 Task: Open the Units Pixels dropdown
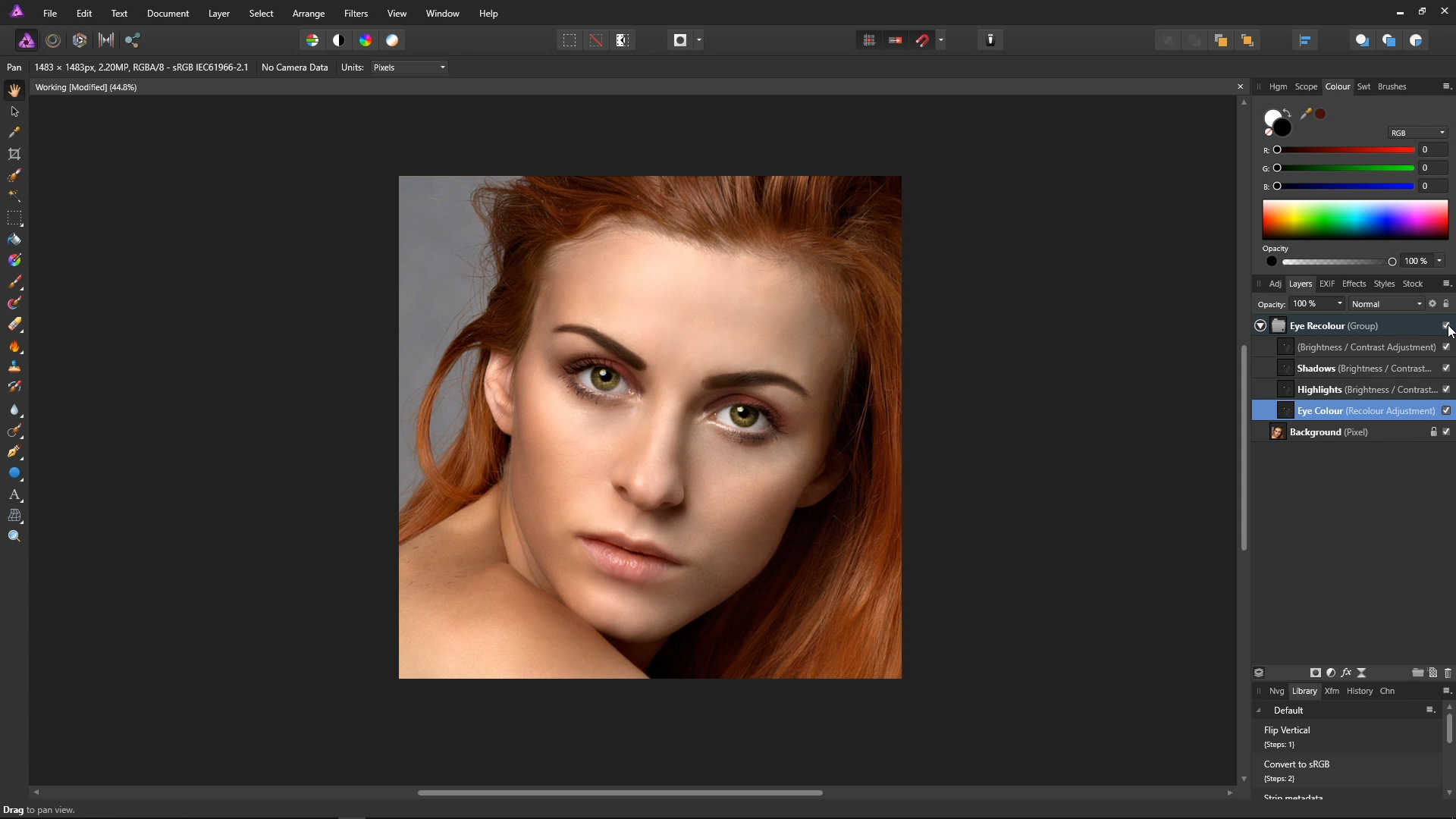409,67
